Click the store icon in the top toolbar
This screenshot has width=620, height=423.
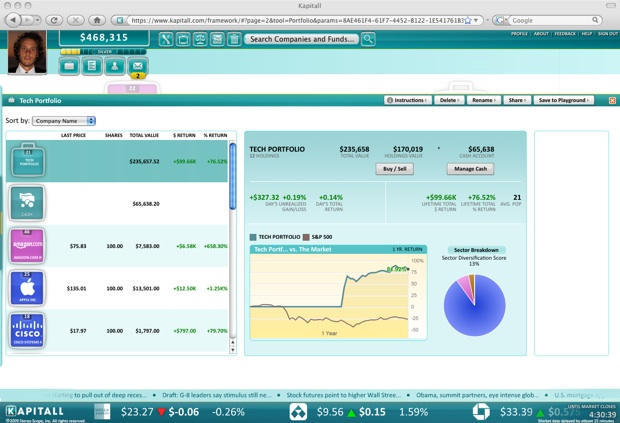click(217, 39)
